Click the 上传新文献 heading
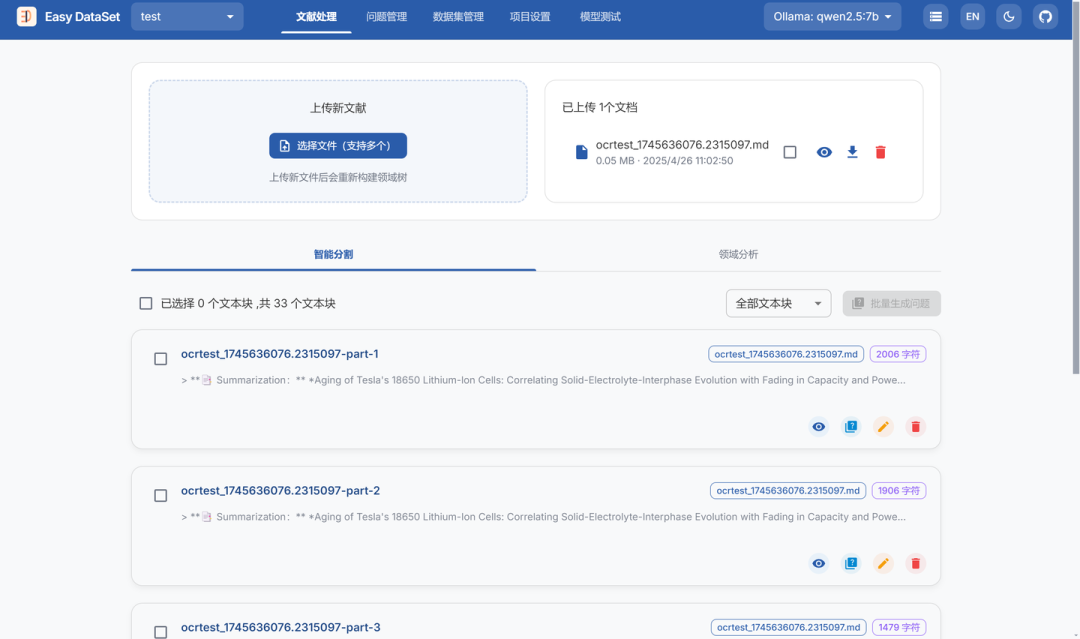Screen dimensions: 1080x639 pyautogui.click(x=338, y=108)
